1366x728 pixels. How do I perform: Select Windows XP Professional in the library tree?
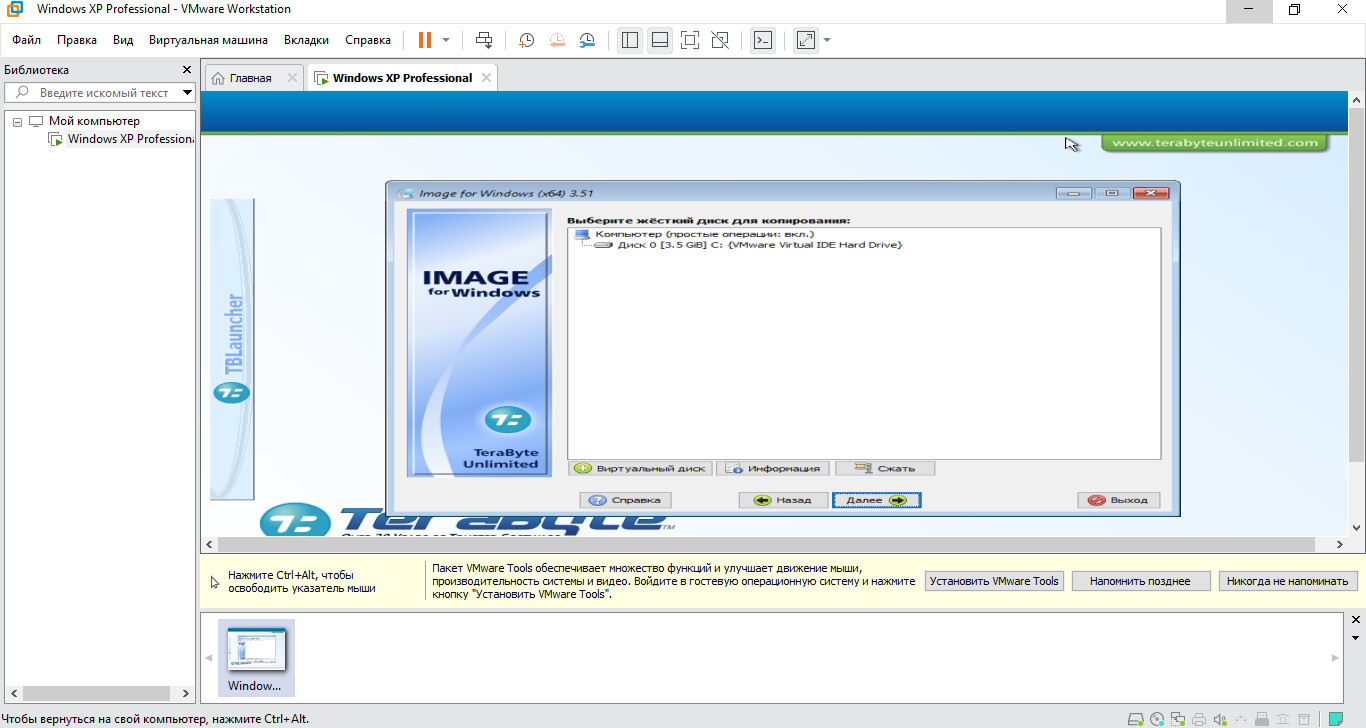click(130, 139)
